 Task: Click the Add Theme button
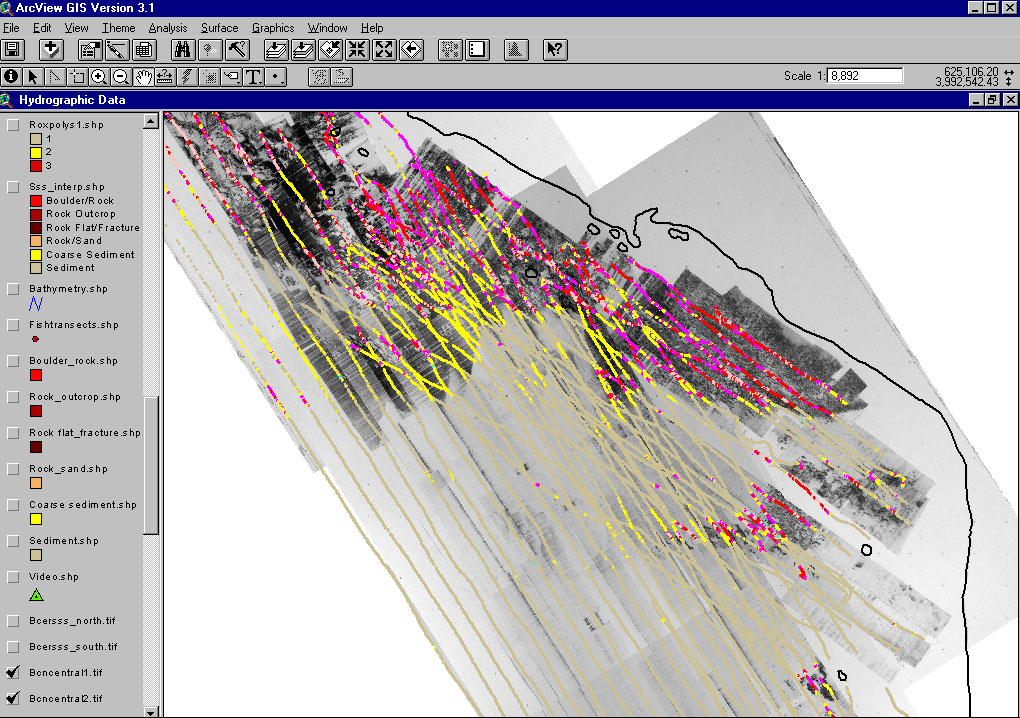pos(52,49)
